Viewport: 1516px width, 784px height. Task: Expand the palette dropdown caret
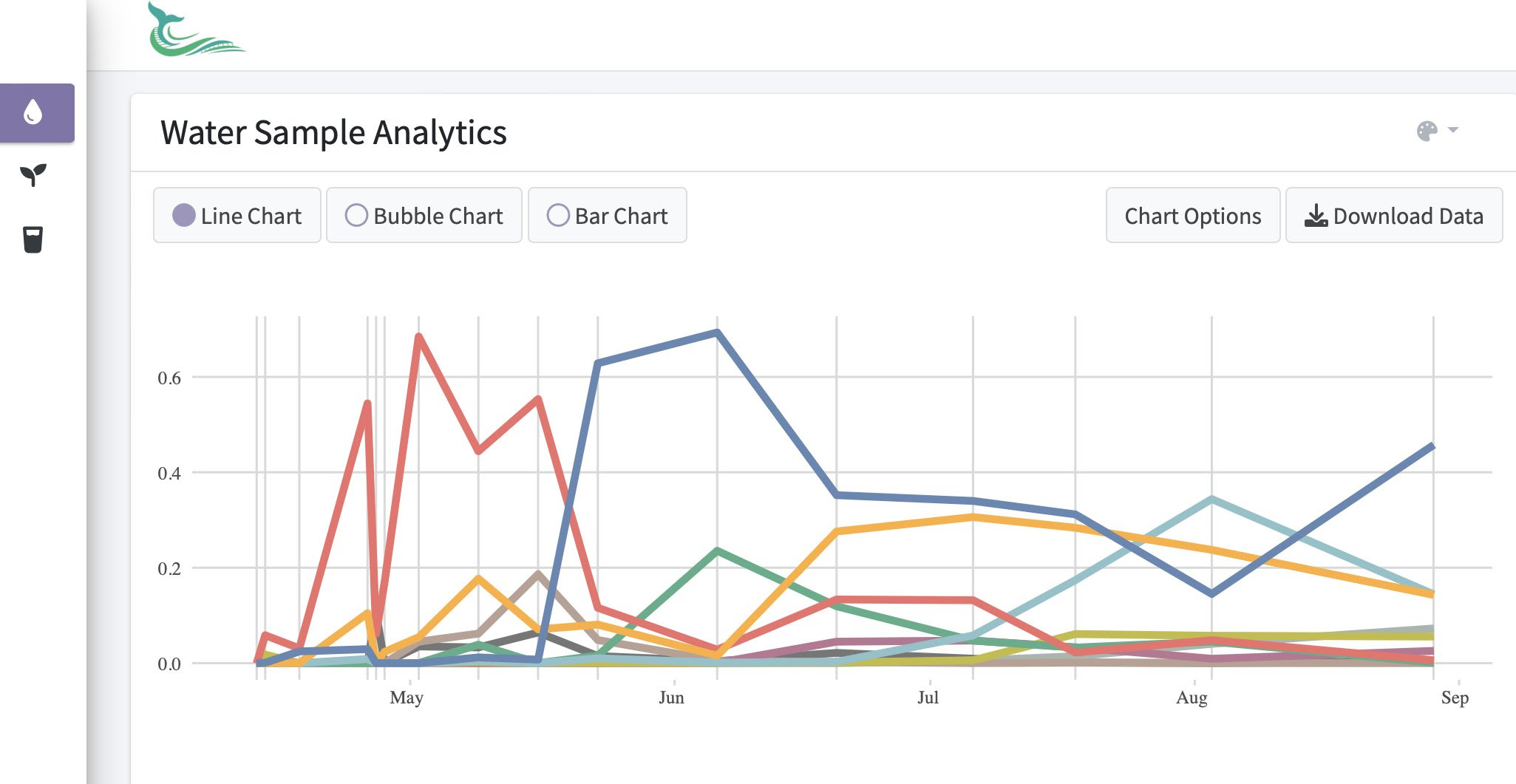(x=1453, y=130)
